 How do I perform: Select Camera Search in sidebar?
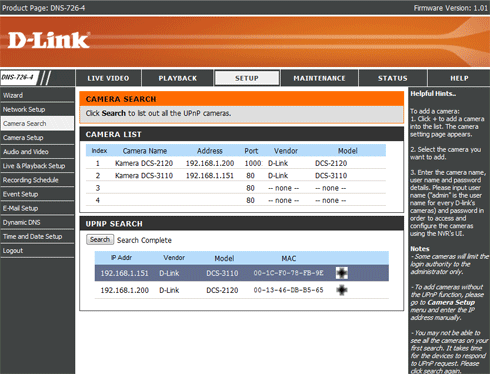tap(37, 123)
